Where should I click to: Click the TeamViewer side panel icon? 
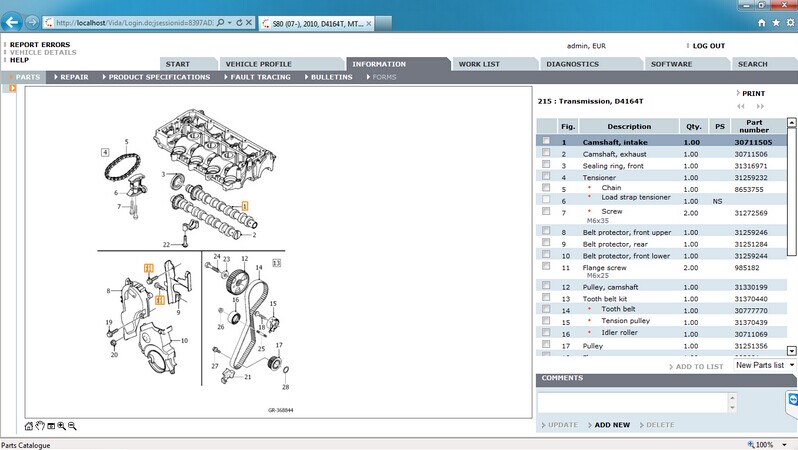[x=793, y=400]
